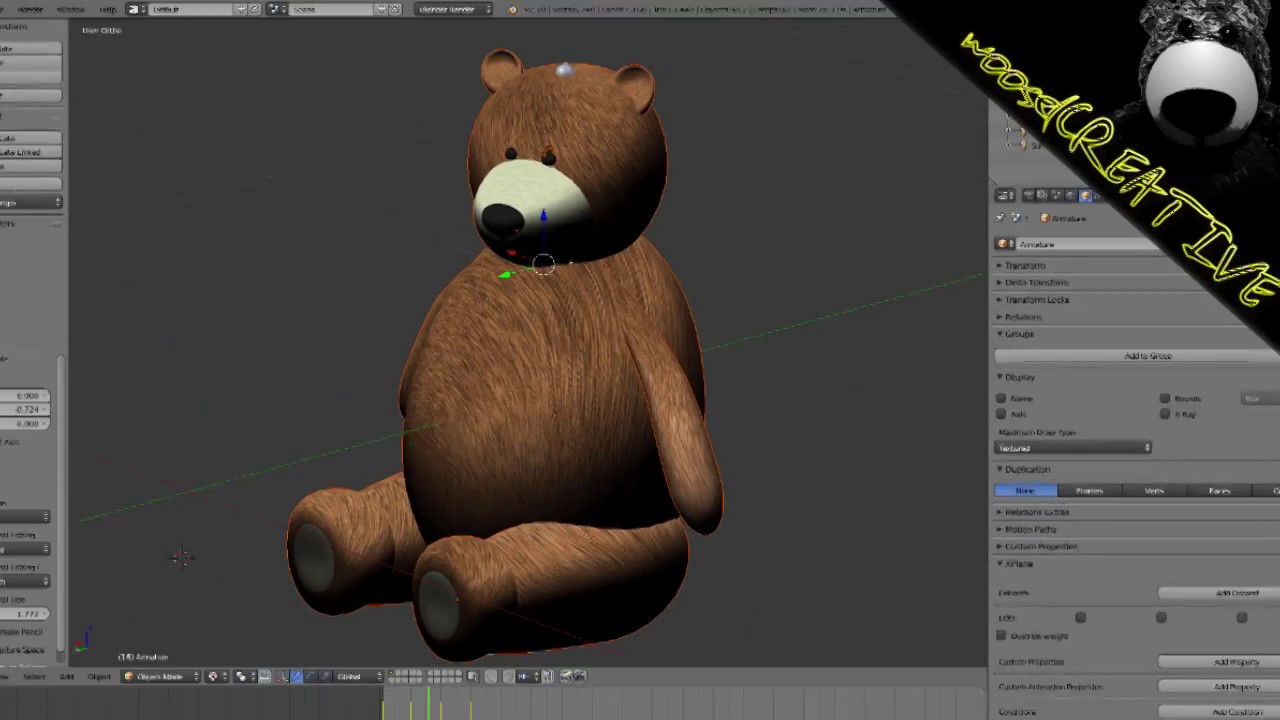Click the current frame marker in timeline

point(428,704)
